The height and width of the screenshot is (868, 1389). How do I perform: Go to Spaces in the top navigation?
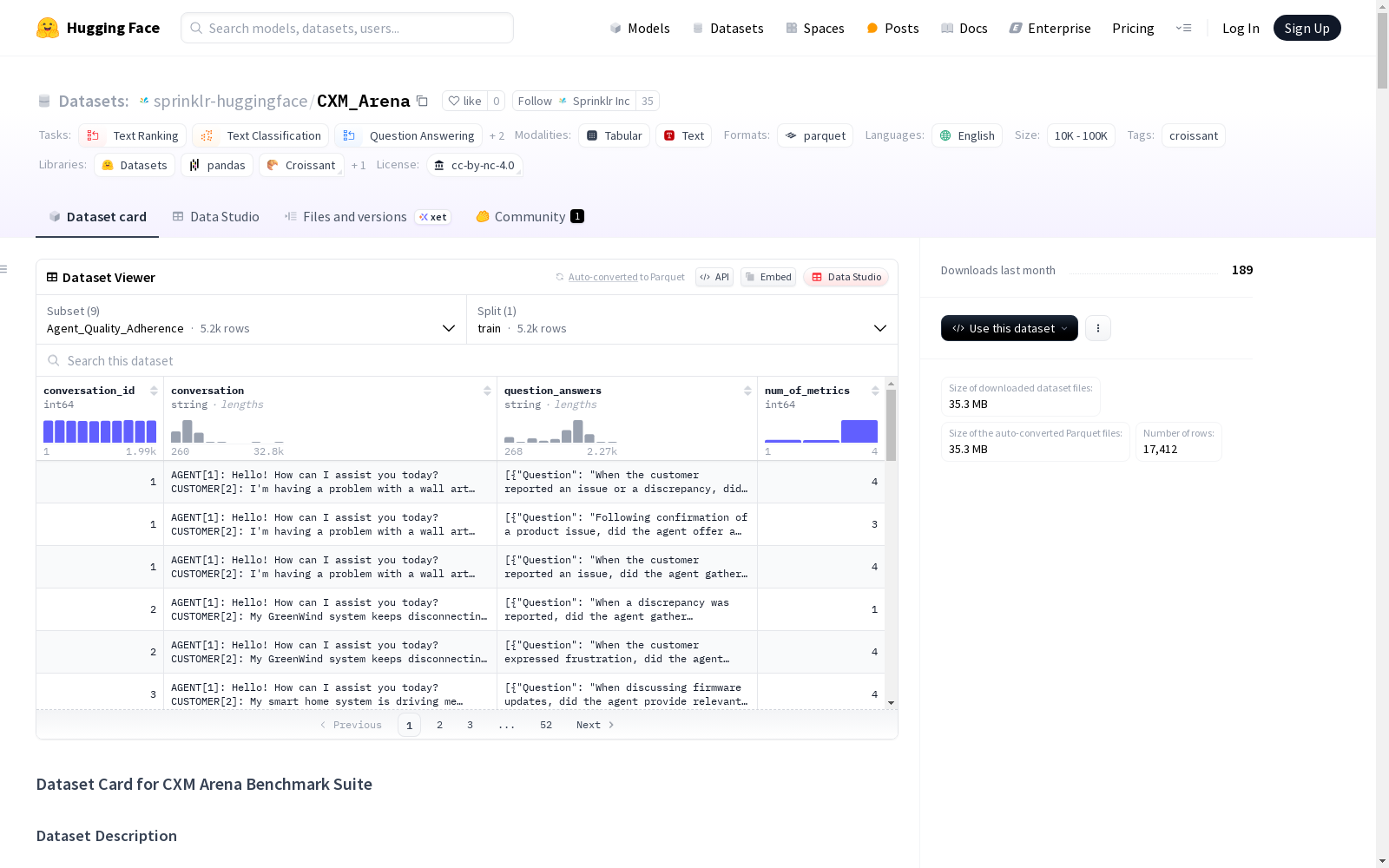tap(814, 28)
